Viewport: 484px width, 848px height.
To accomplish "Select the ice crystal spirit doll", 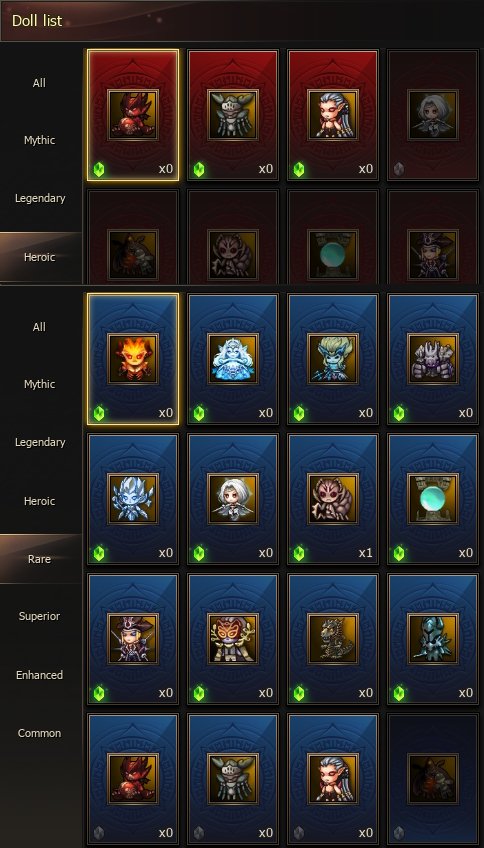I will coord(133,499).
